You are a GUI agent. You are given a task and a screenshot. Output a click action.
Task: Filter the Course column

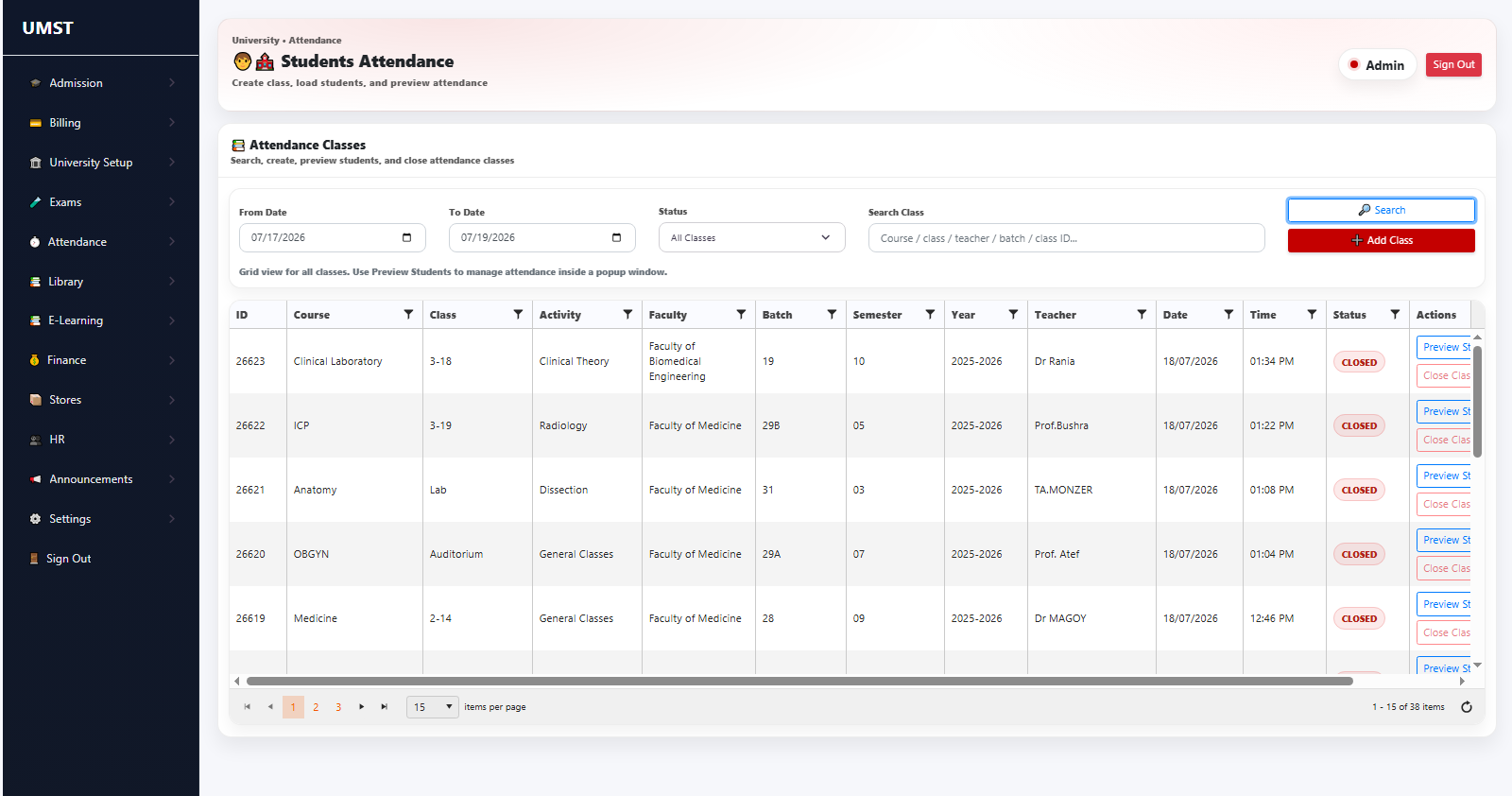point(408,315)
